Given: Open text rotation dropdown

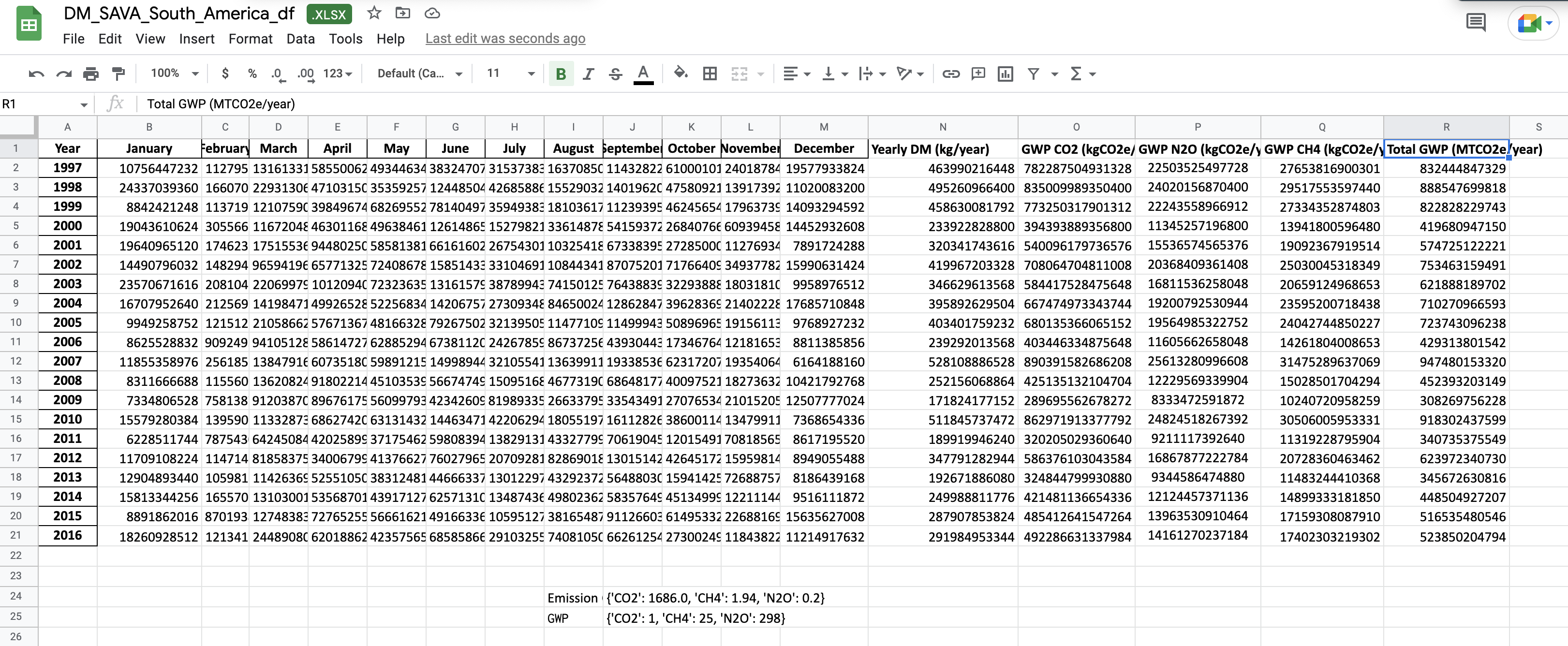Looking at the screenshot, I should (x=910, y=74).
